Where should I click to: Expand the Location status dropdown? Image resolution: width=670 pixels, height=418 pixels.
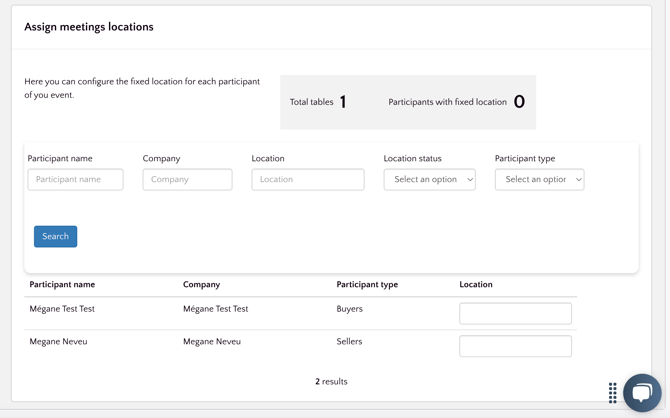(429, 180)
